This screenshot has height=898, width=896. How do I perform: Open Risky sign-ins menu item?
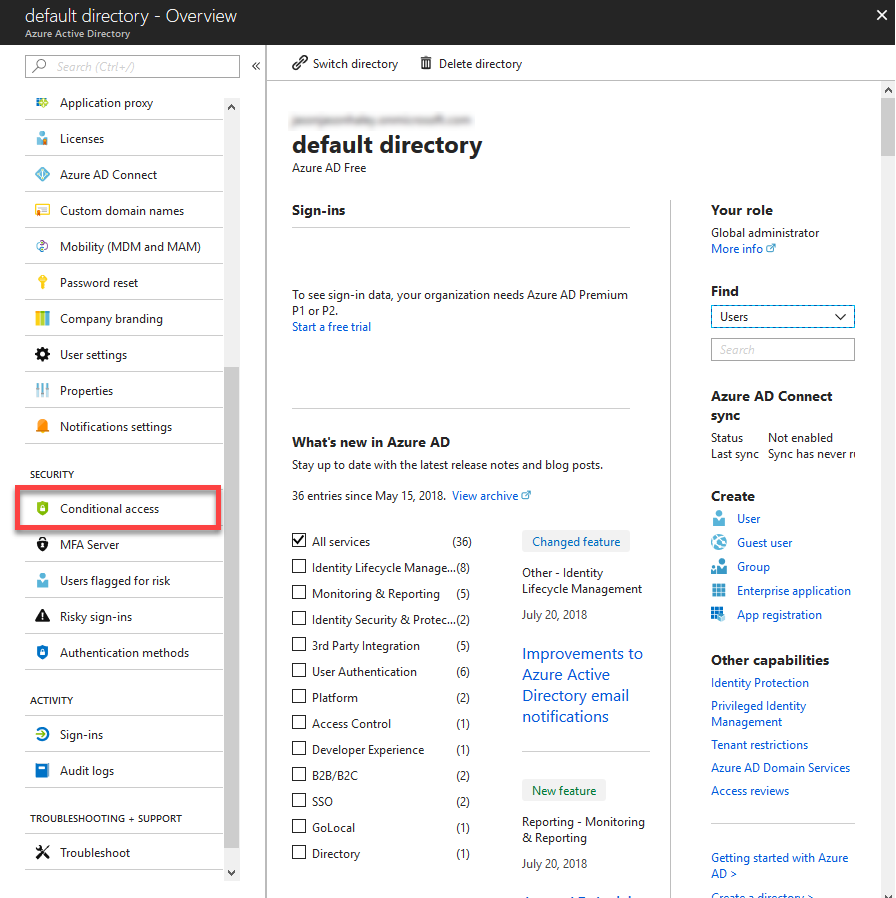(124, 616)
